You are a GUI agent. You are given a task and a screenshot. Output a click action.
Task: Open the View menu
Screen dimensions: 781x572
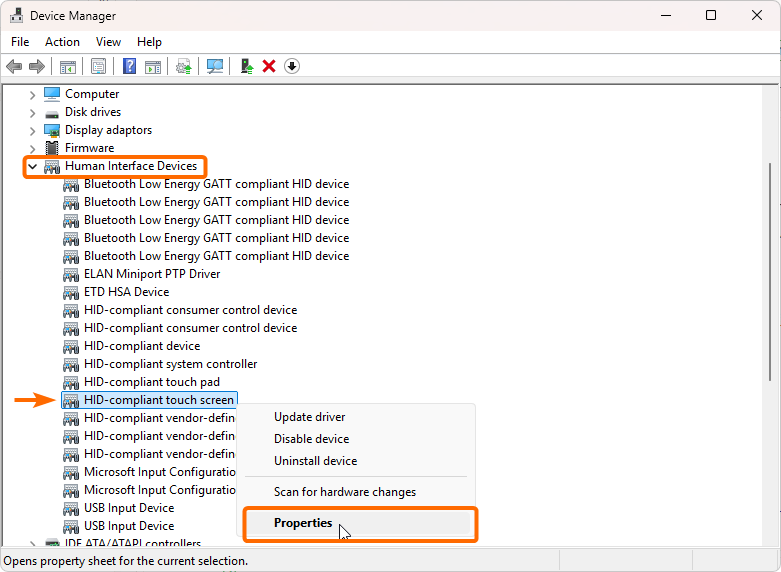(108, 42)
